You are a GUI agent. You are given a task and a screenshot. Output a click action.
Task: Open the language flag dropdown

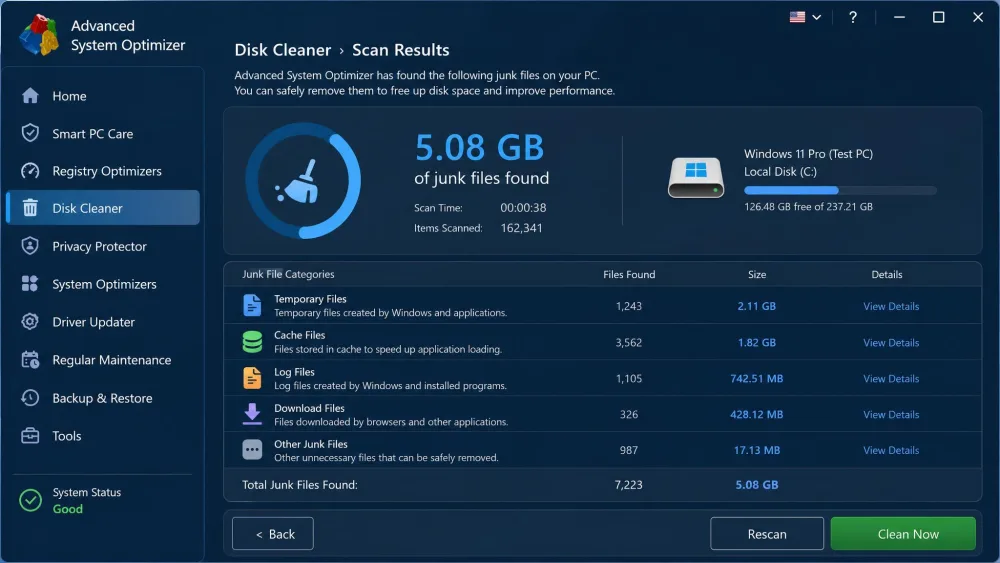(805, 17)
